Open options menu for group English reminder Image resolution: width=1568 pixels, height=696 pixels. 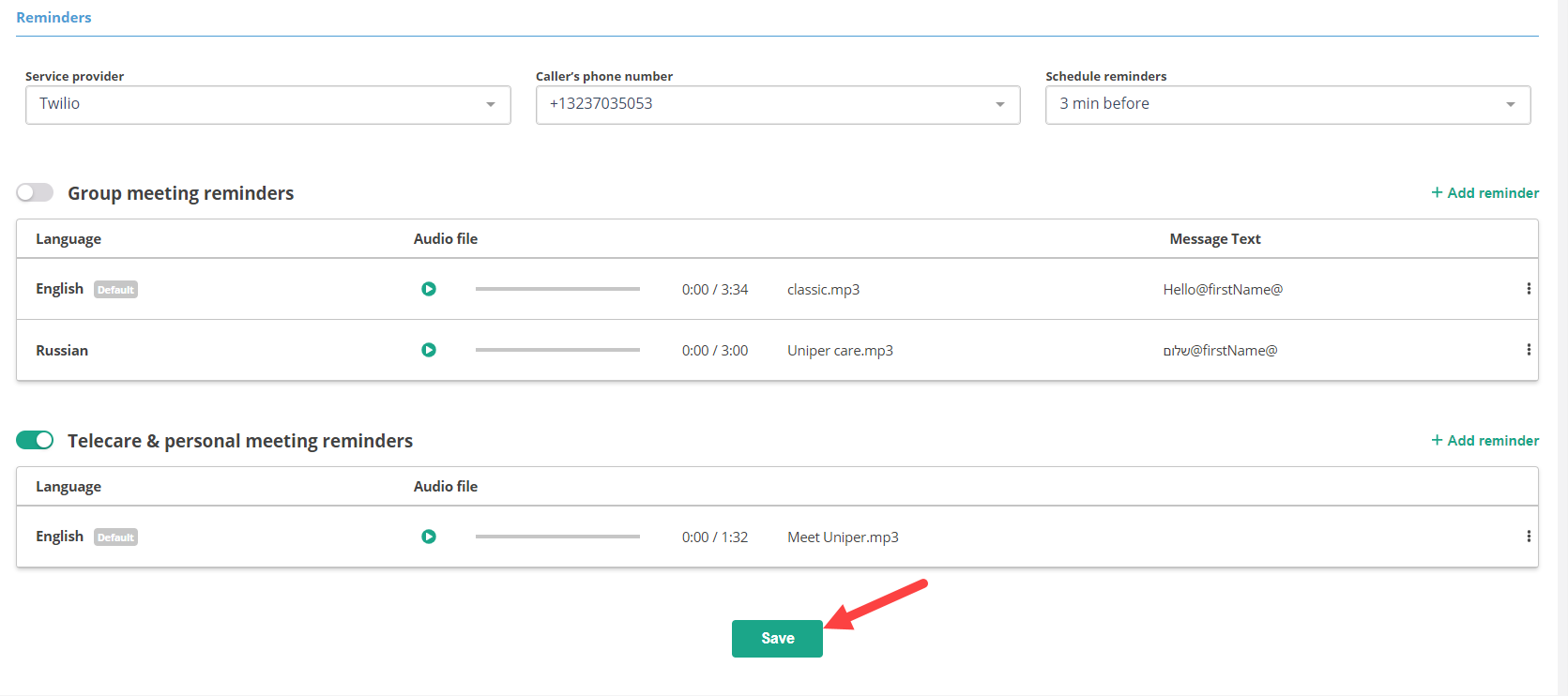tap(1529, 289)
